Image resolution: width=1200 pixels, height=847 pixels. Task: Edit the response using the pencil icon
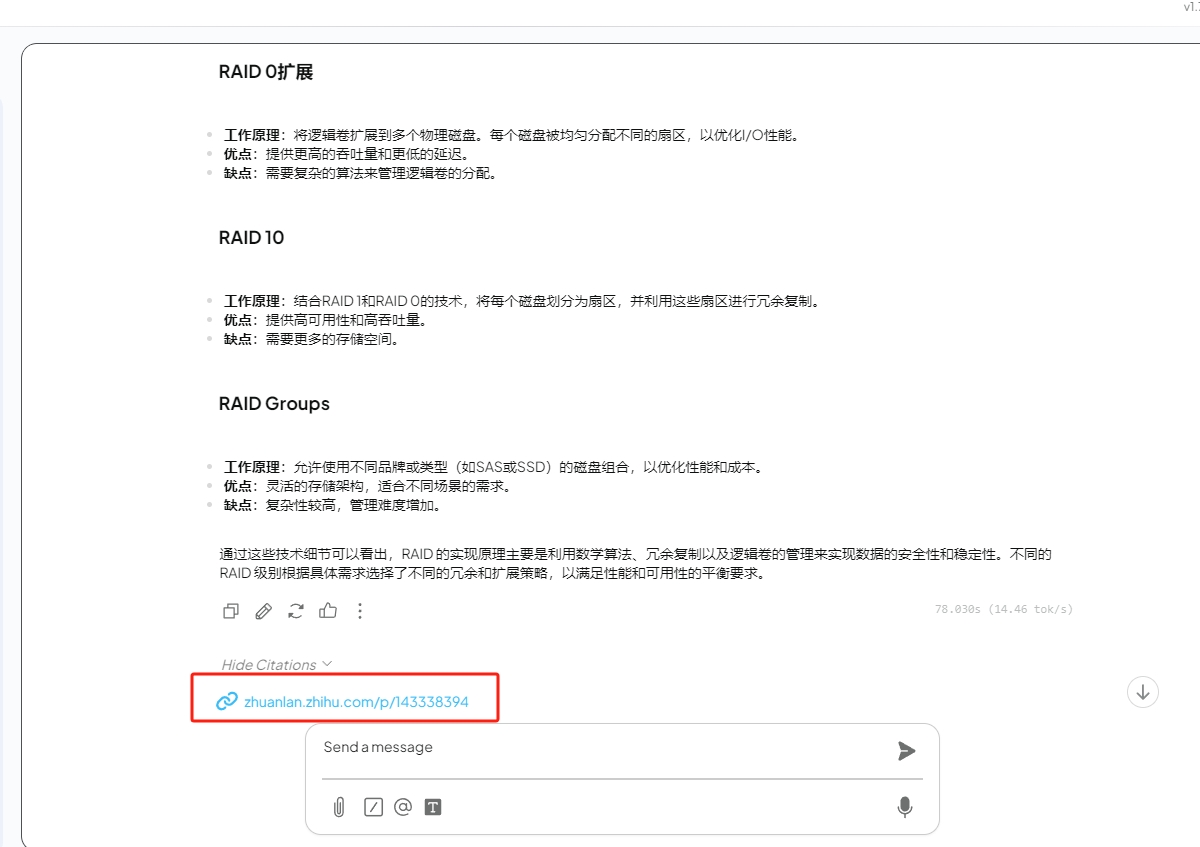[x=263, y=611]
